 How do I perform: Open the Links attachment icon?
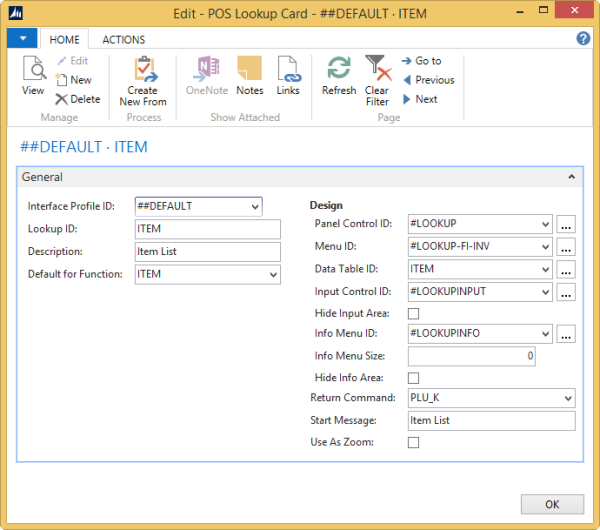[x=288, y=71]
